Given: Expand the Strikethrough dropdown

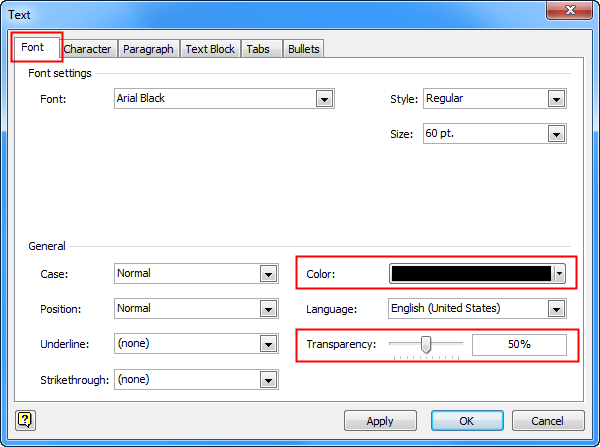Looking at the screenshot, I should [267, 379].
